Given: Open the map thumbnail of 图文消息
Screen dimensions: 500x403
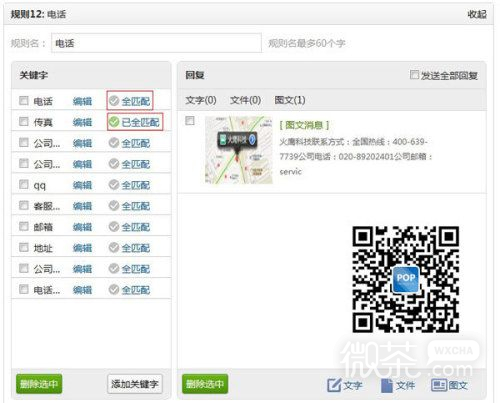Looking at the screenshot, I should click(x=239, y=150).
